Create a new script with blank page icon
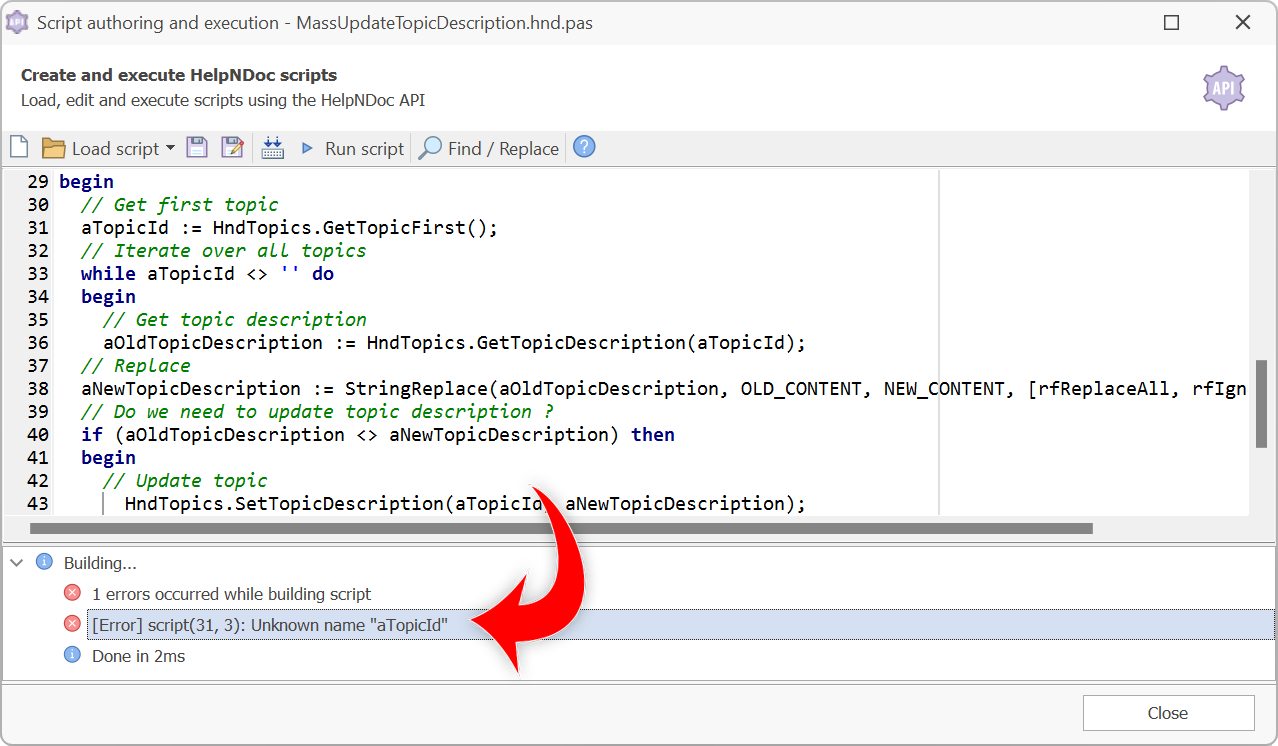 (x=19, y=148)
